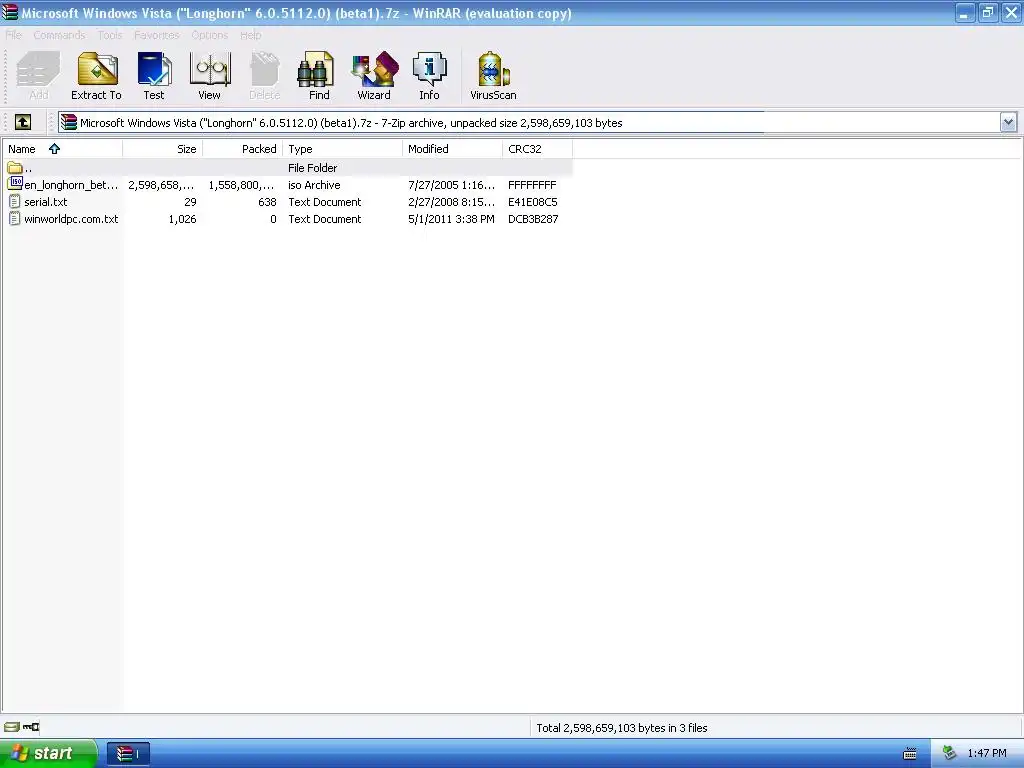Sort by CRC32 column header

click(537, 149)
